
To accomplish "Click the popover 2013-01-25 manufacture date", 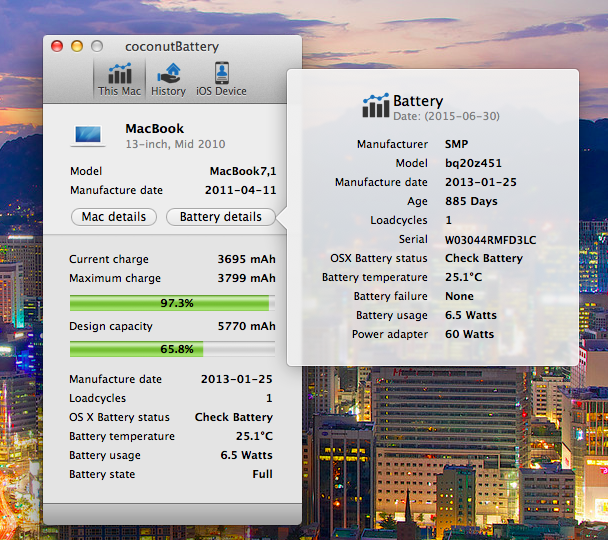I will coord(481,182).
